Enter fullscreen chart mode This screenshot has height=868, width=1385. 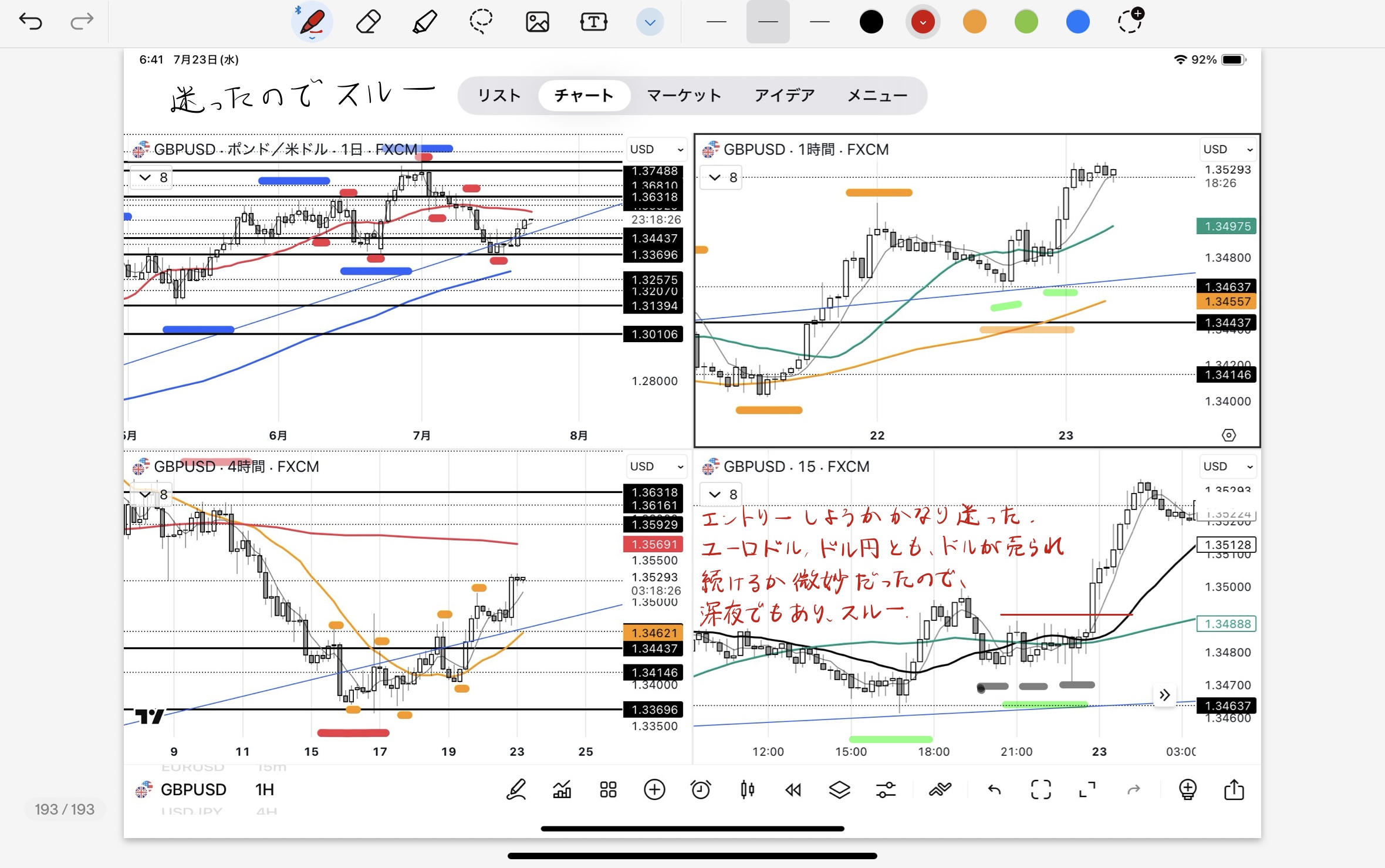[x=1087, y=789]
